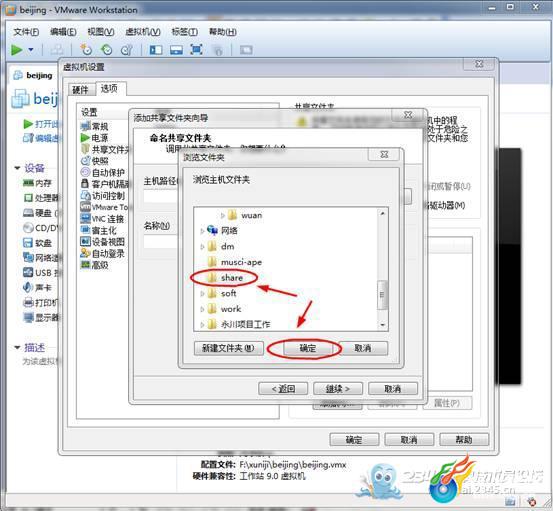This screenshot has width=553, height=511.
Task: Collapse the 设备 section
Action: 17,168
